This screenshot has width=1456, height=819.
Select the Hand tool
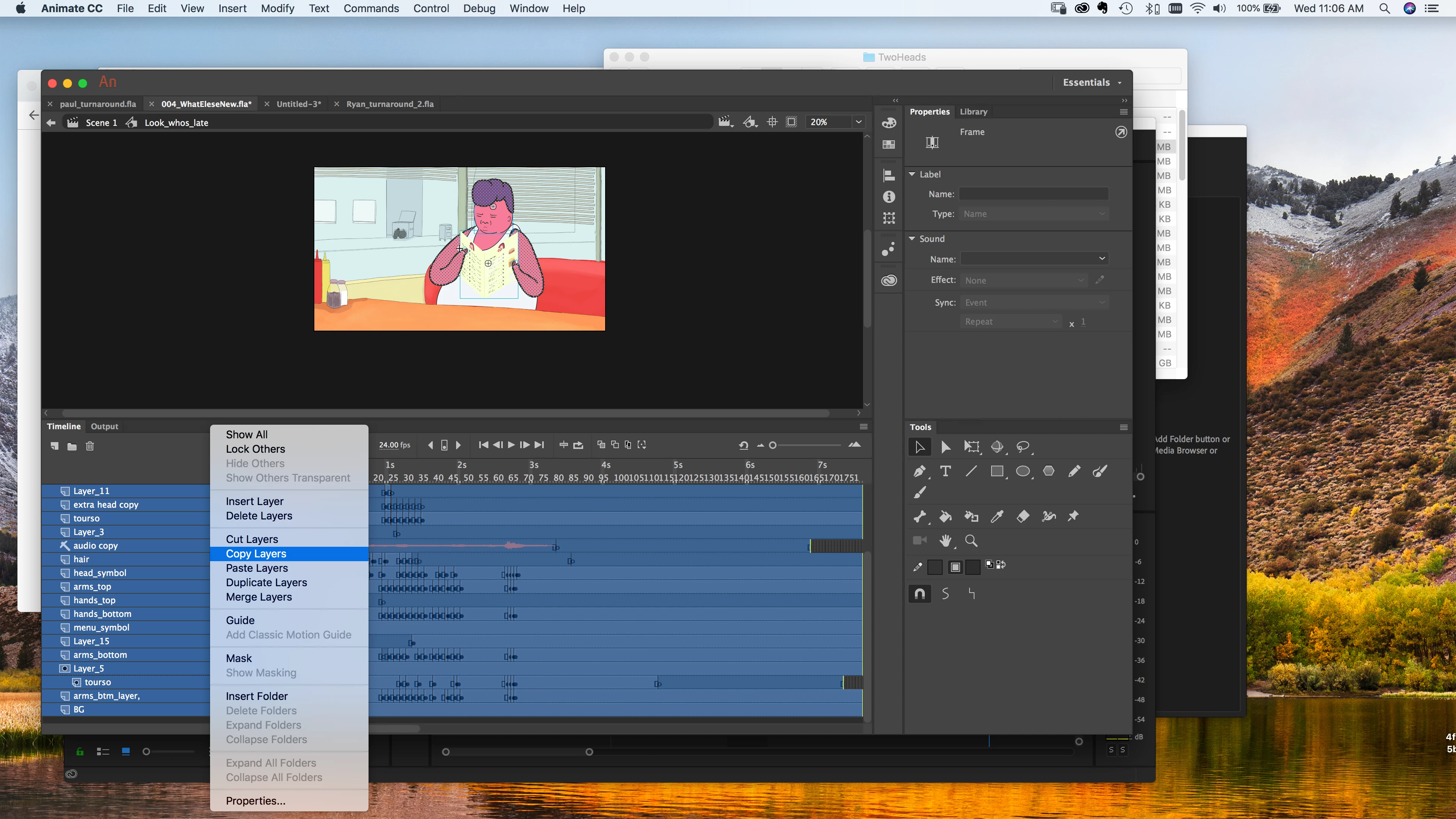pyautogui.click(x=945, y=540)
